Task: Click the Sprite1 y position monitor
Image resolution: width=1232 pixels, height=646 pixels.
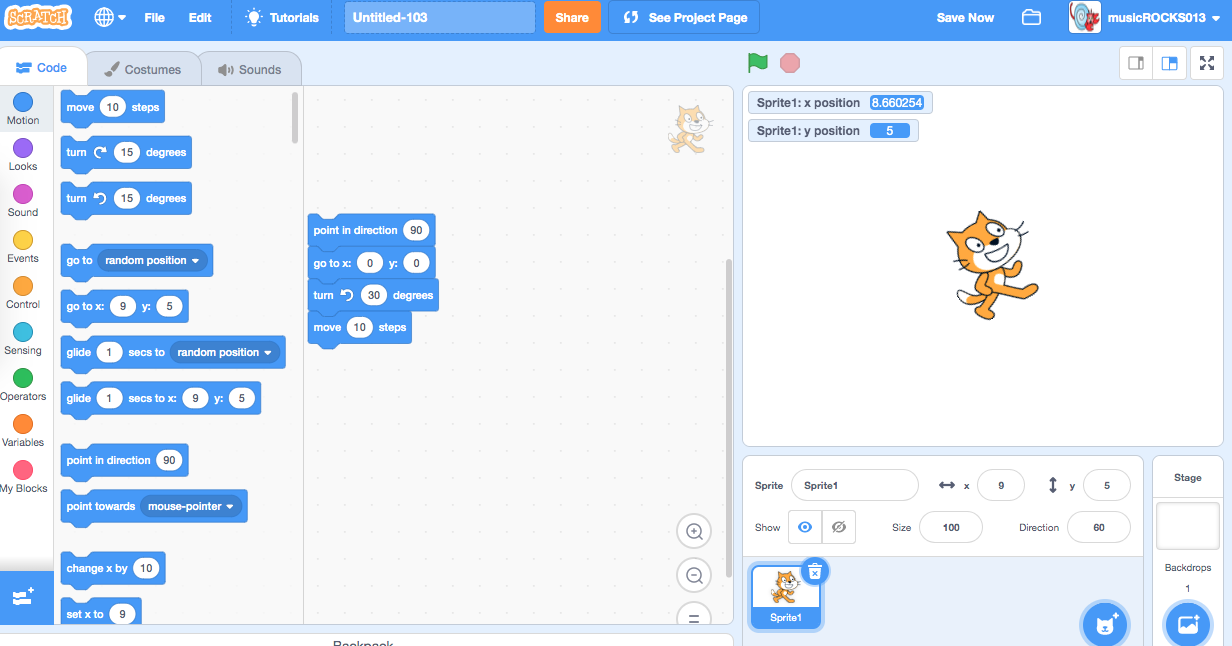Action: (833, 130)
